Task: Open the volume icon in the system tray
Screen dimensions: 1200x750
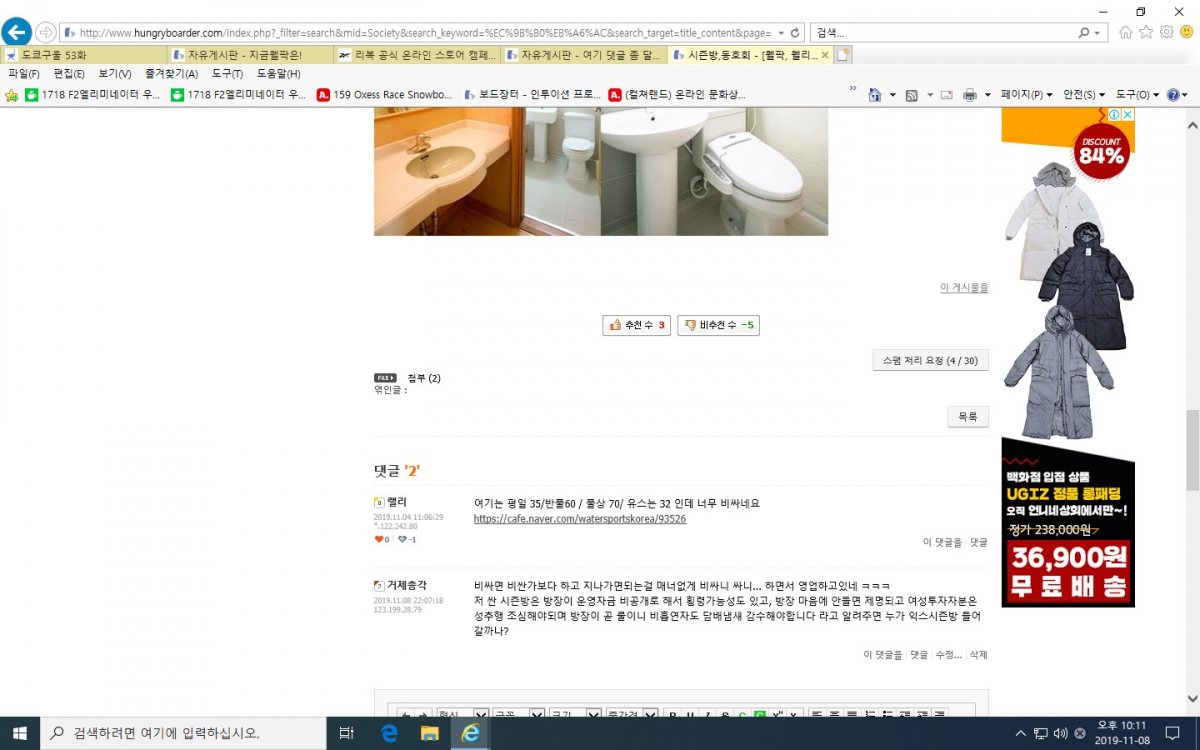Action: tap(1060, 733)
